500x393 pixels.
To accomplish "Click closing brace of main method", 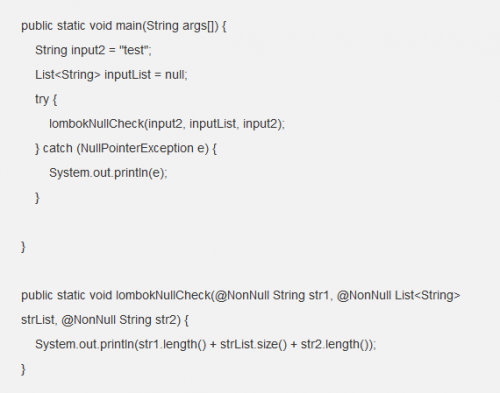I will pos(23,247).
